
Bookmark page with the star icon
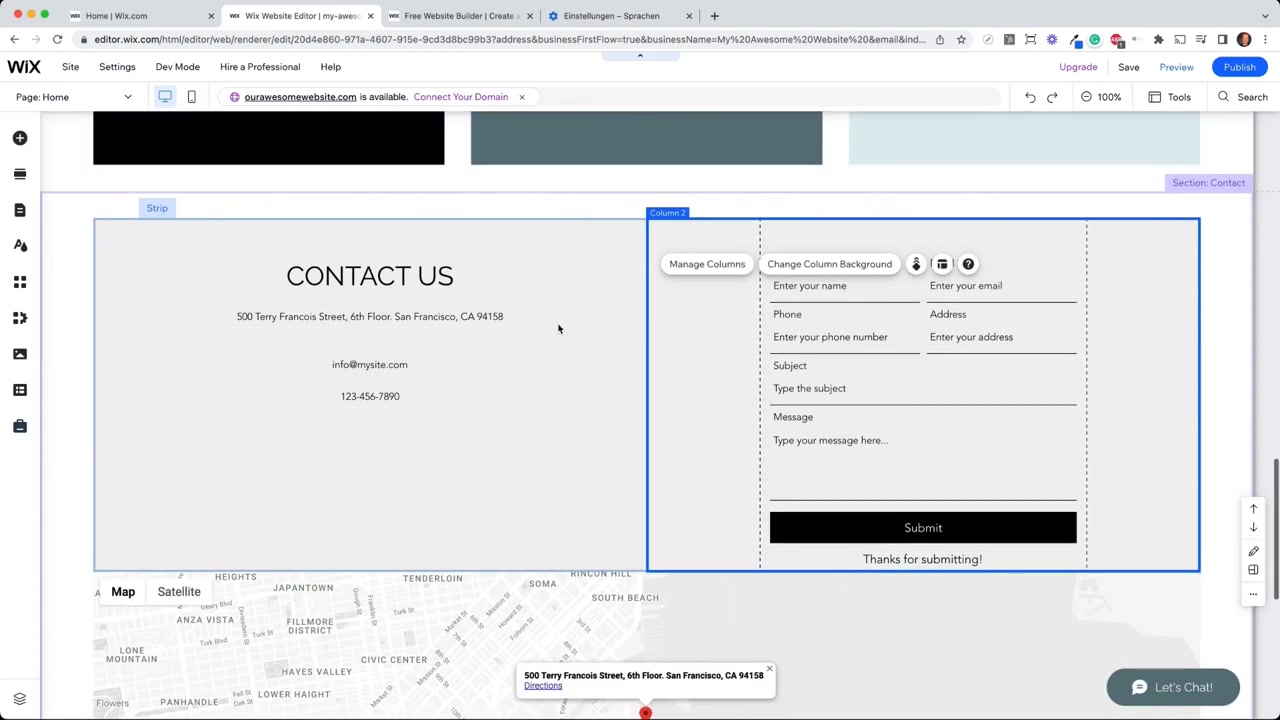961,39
